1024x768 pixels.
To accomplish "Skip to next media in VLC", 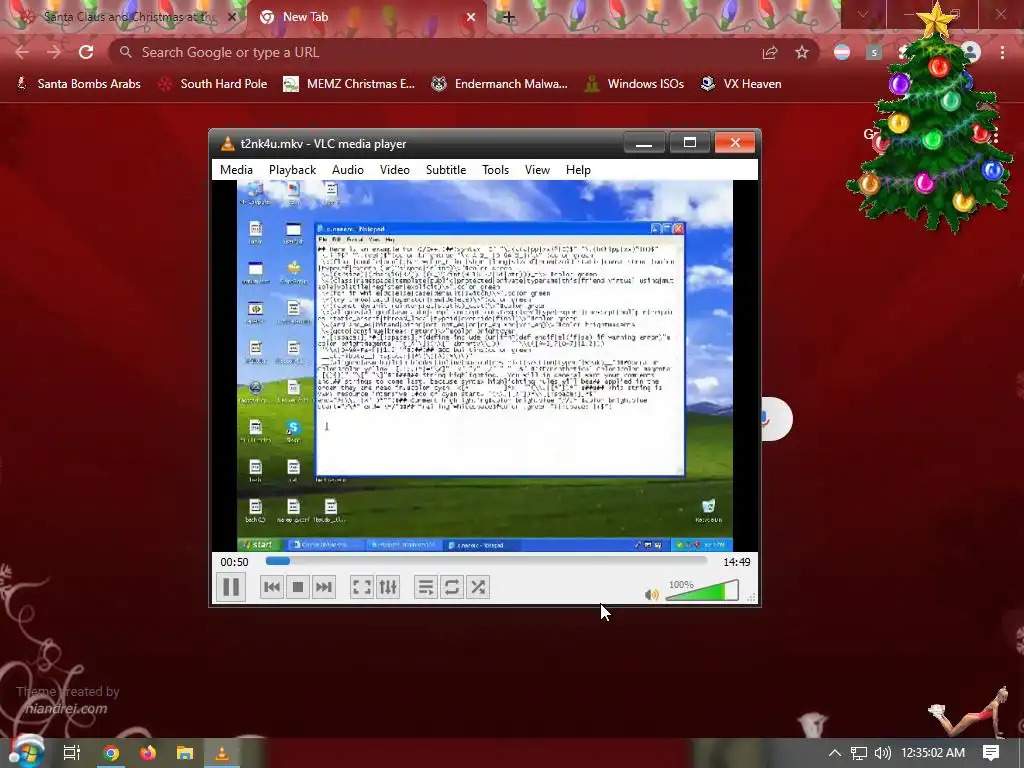I will tap(324, 587).
